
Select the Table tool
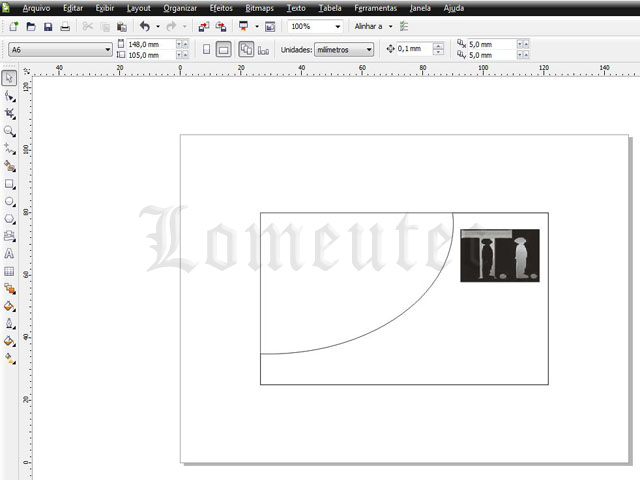tap(9, 271)
